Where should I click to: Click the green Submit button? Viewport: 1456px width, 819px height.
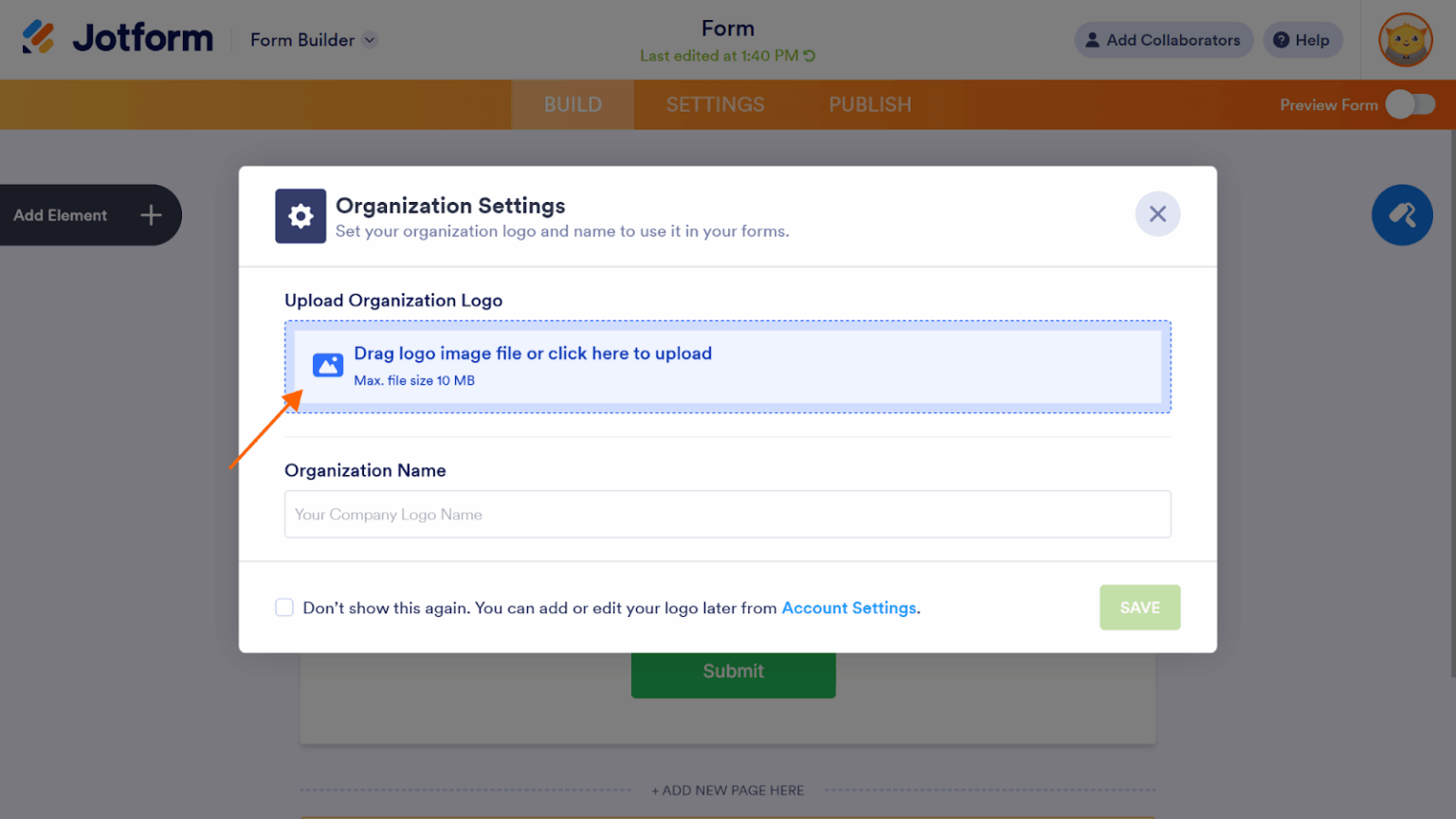coord(733,671)
